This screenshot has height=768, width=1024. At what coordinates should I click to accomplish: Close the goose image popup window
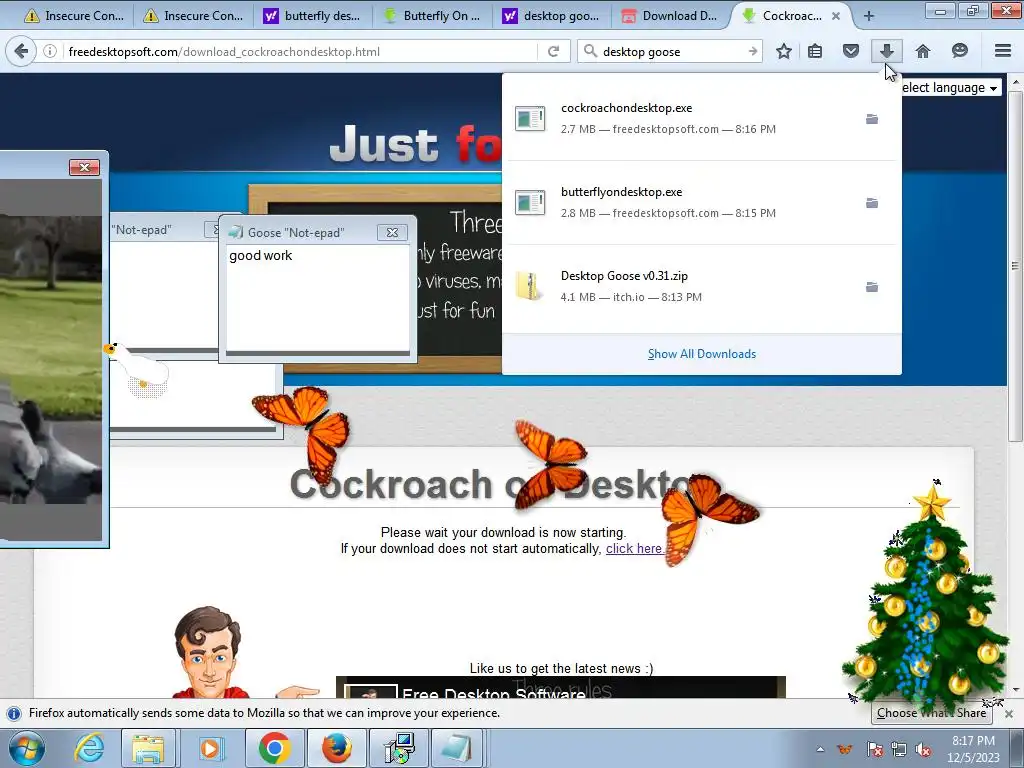(x=84, y=167)
